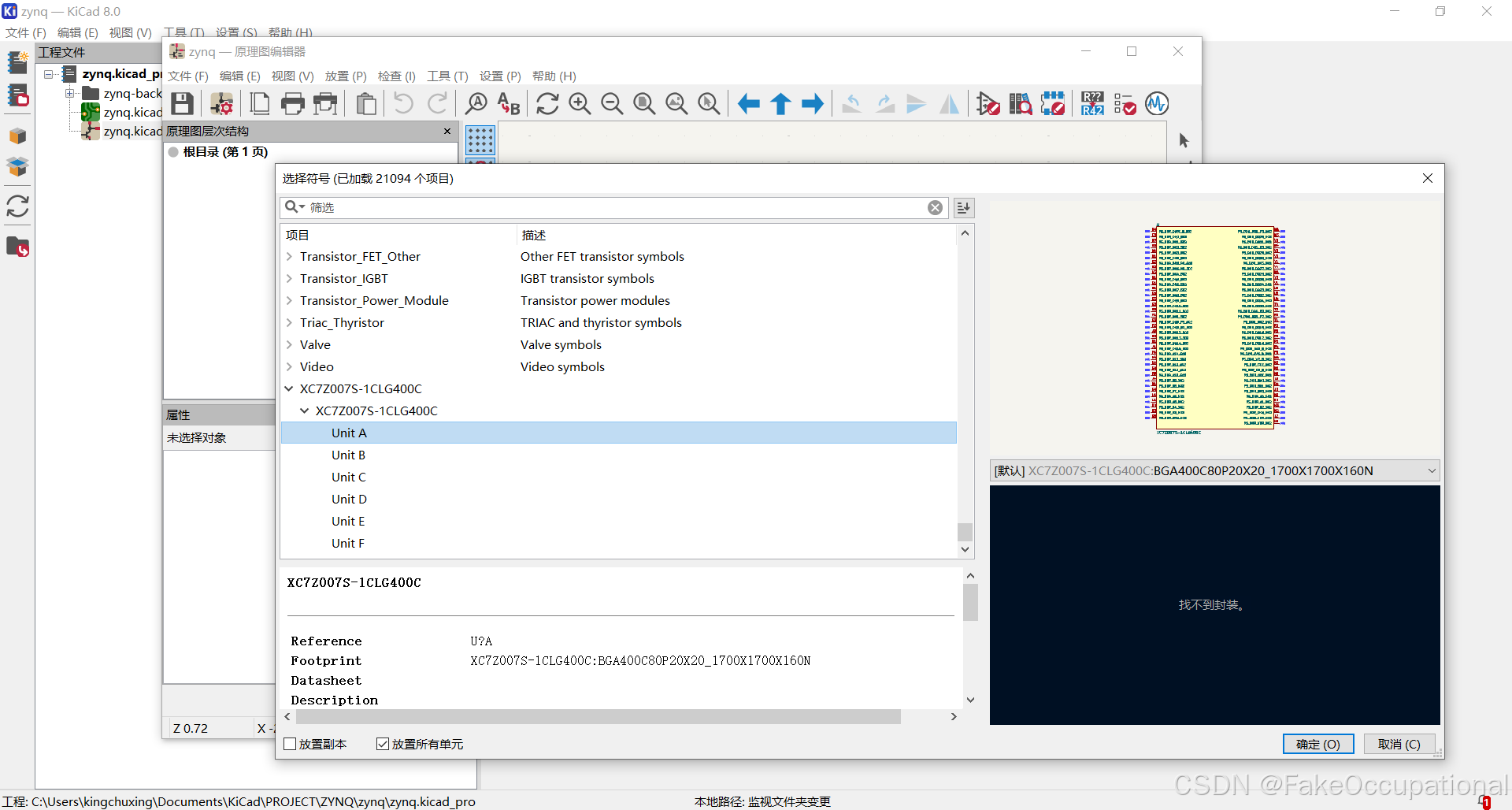The height and width of the screenshot is (810, 1512).
Task: Open Find and Replace icon
Action: tap(509, 104)
